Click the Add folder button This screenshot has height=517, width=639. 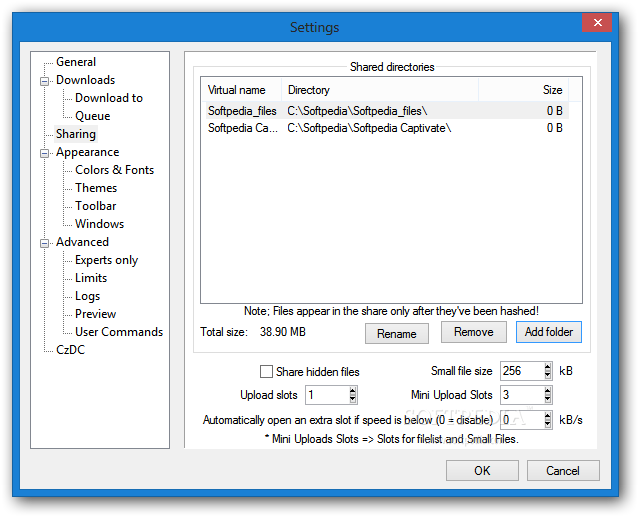[x=549, y=332]
